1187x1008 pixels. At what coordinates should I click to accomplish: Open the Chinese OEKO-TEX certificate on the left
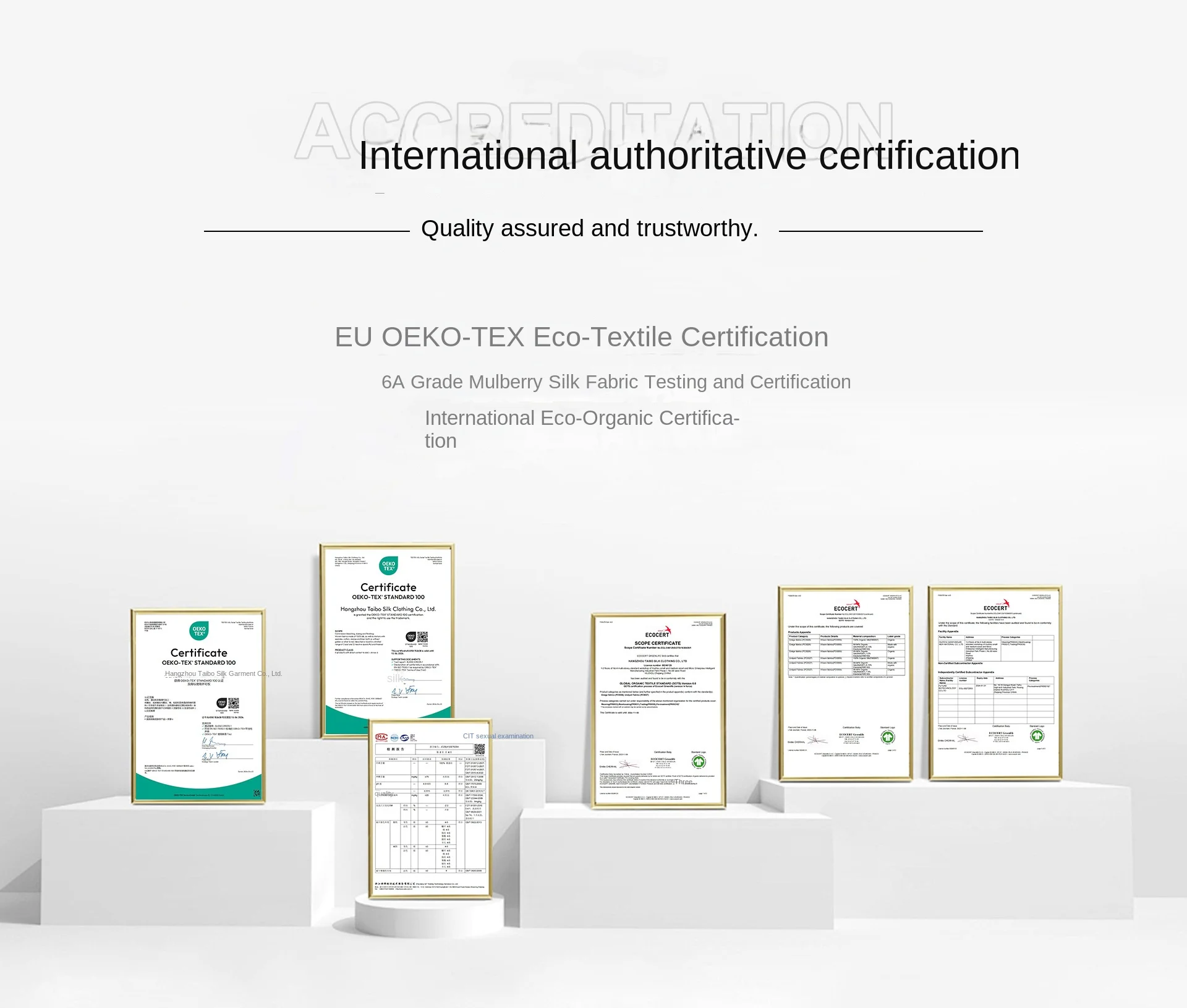[198, 706]
